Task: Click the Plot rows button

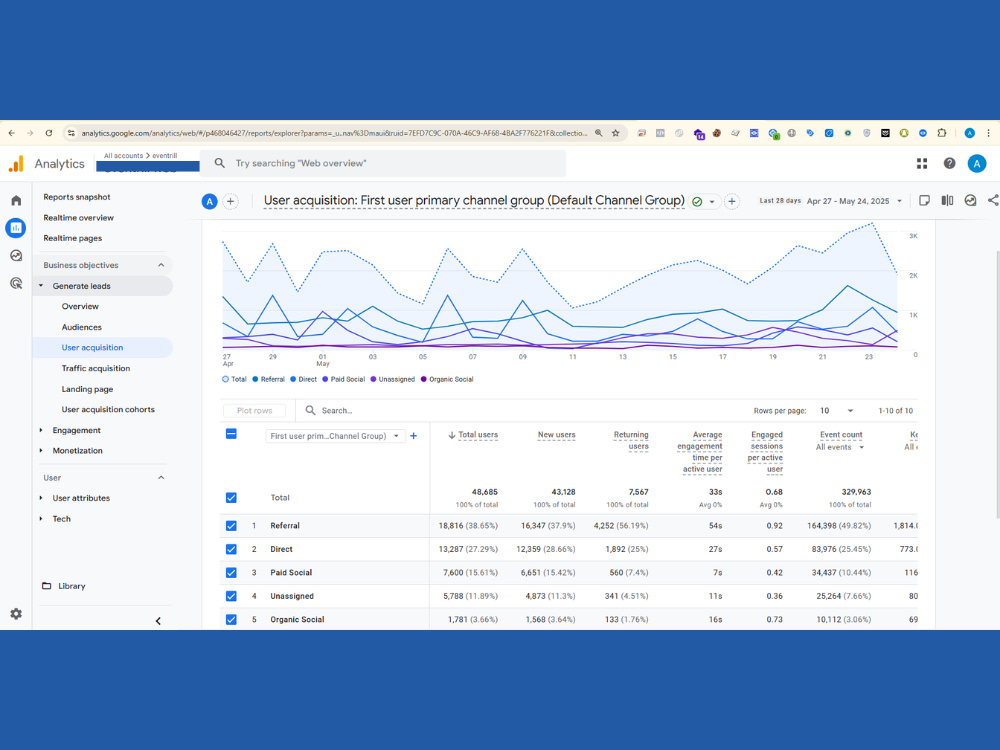Action: tap(254, 411)
